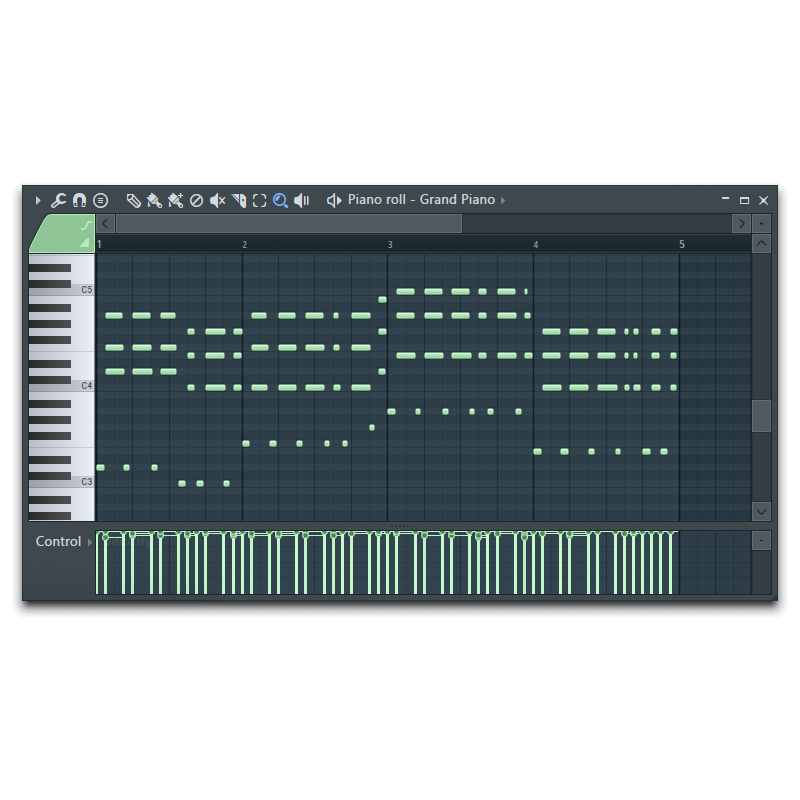Select the Paint brush tool
The height and width of the screenshot is (800, 800).
coord(154,200)
